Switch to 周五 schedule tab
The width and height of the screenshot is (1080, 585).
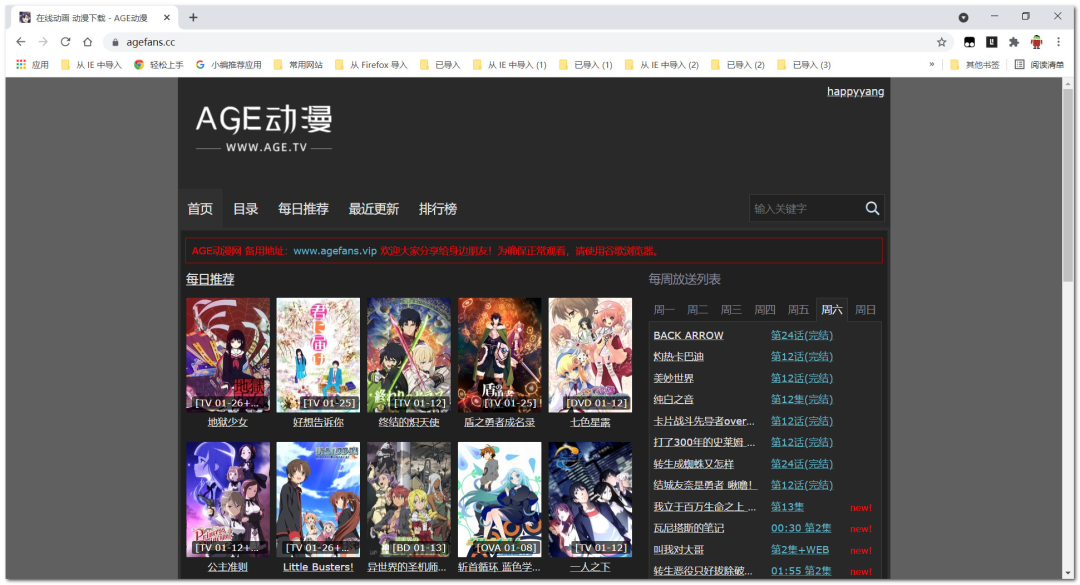tap(798, 310)
